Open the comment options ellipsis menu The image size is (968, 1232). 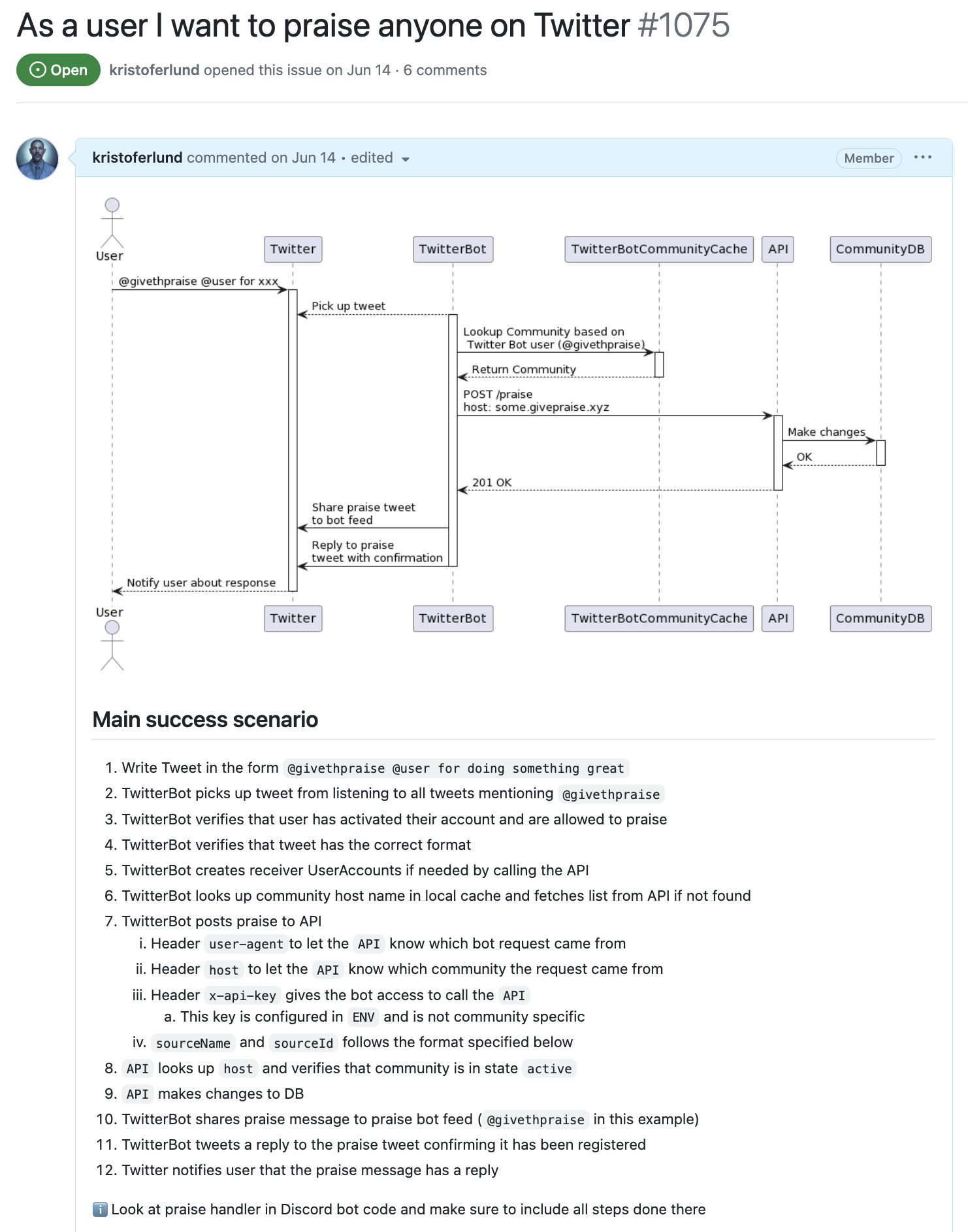click(922, 157)
